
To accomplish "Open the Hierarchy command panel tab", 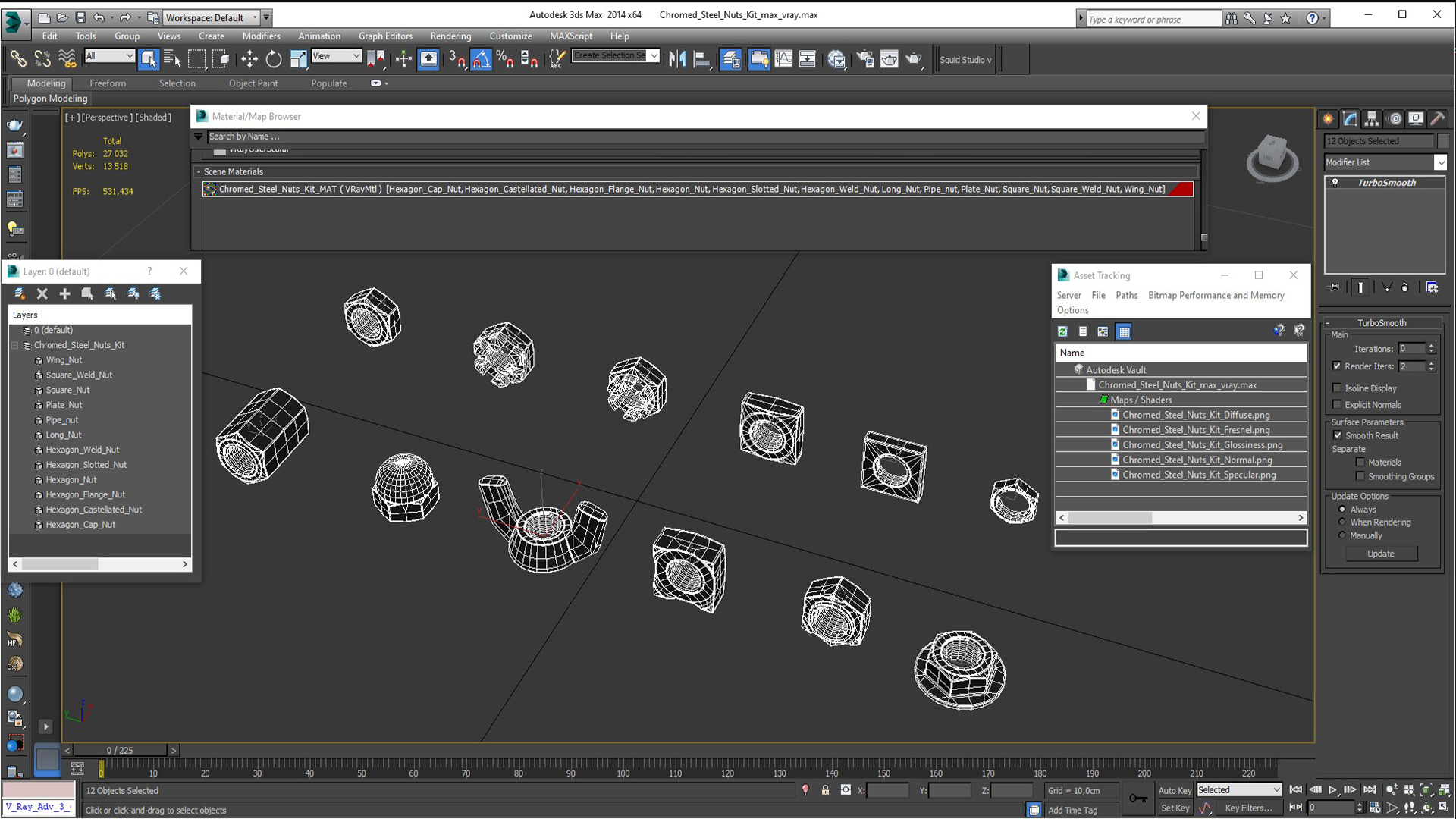I will pos(1372,118).
